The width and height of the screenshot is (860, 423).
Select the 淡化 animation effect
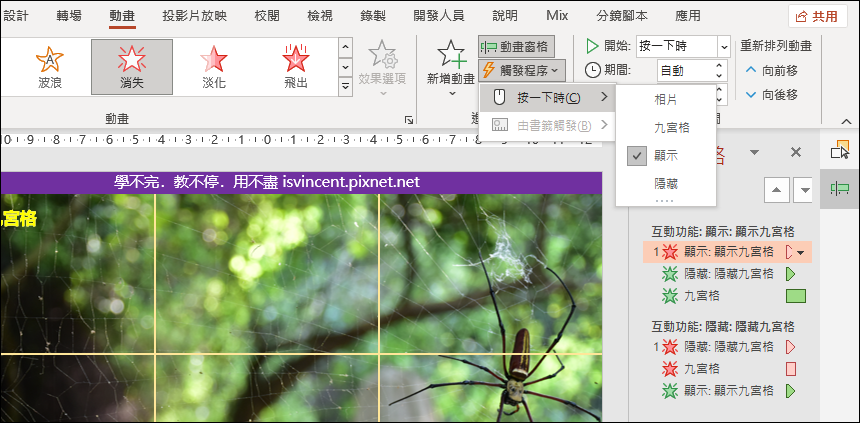pos(213,67)
